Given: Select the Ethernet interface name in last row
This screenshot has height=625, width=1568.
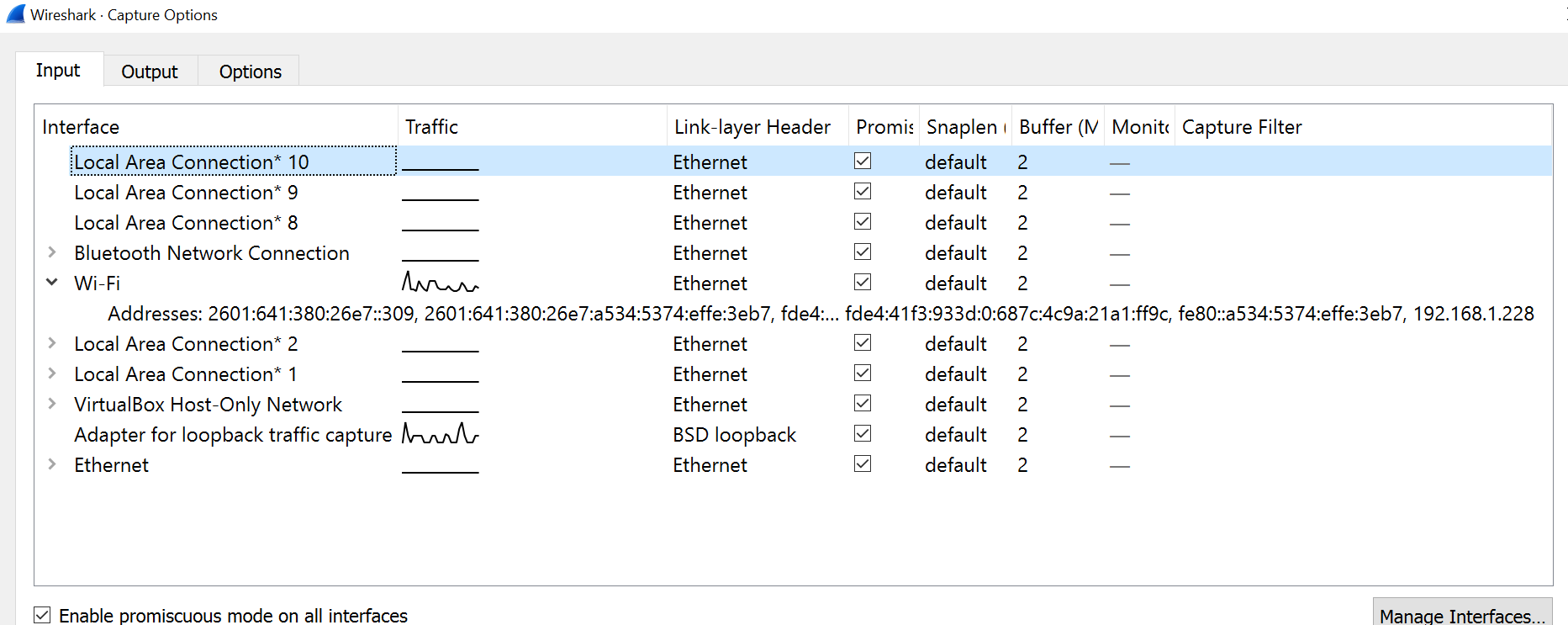Looking at the screenshot, I should coord(111,464).
